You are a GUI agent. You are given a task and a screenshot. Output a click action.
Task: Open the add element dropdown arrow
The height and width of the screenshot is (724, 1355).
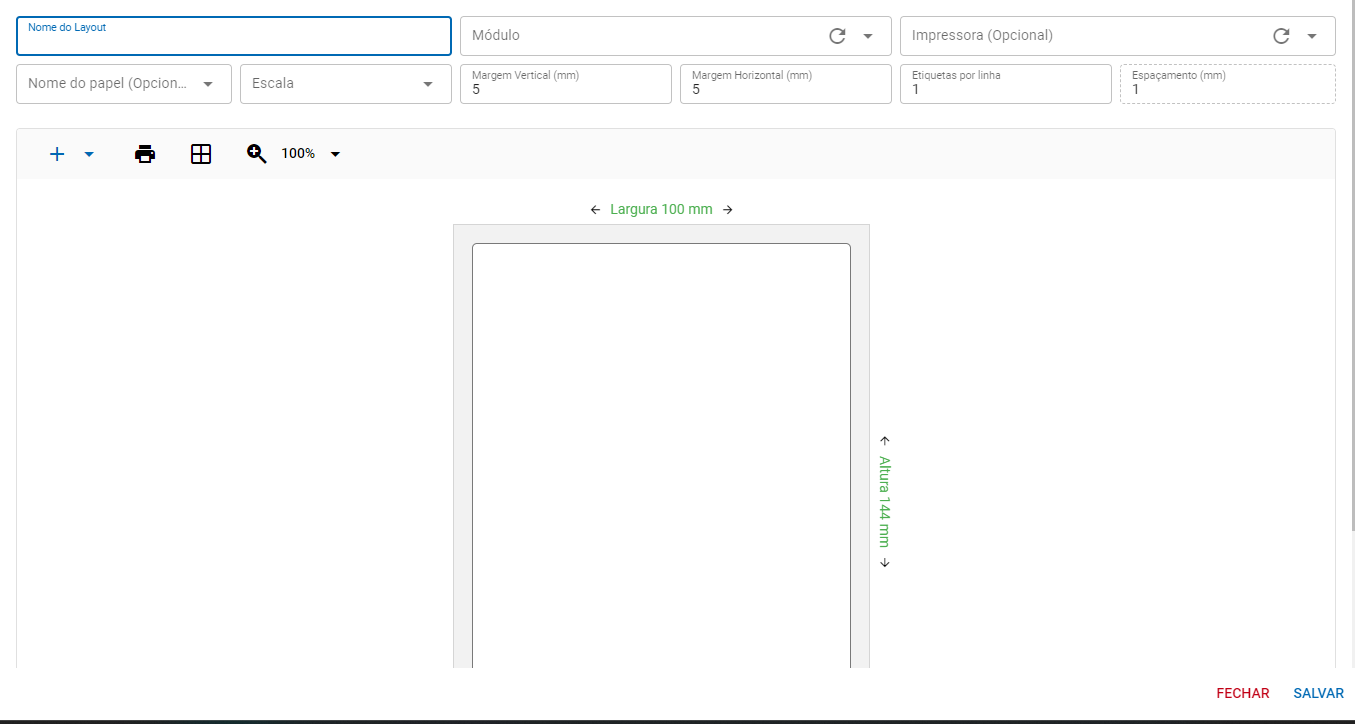[x=89, y=154]
